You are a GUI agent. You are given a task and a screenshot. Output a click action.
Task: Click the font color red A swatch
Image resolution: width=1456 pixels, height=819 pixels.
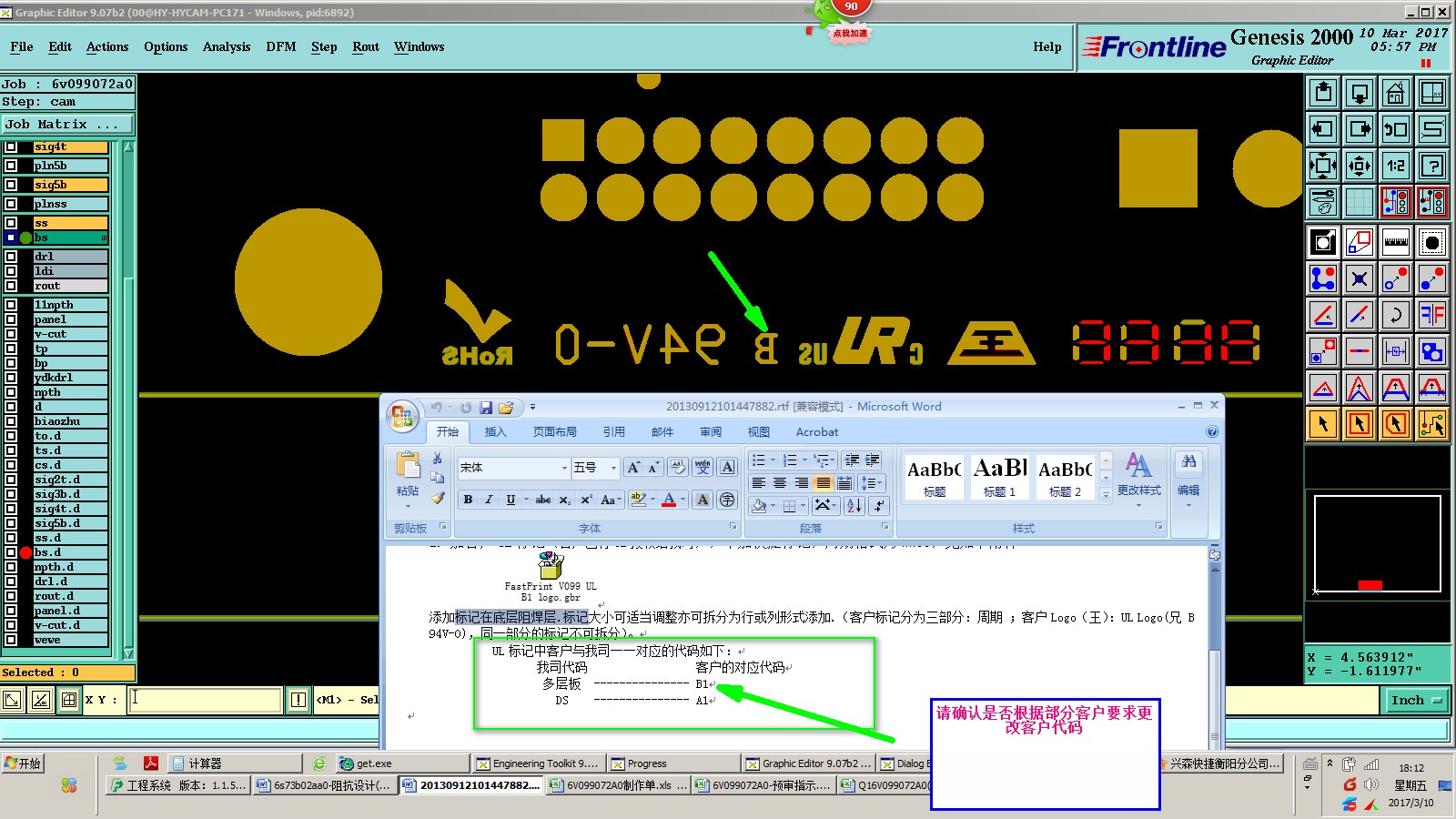670,500
